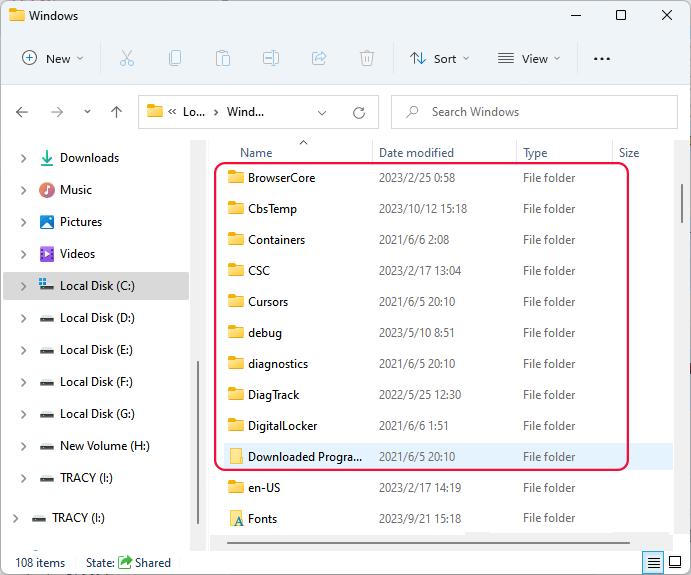Click the Local Disk (C:) drive icon
The width and height of the screenshot is (691, 575).
(46, 285)
